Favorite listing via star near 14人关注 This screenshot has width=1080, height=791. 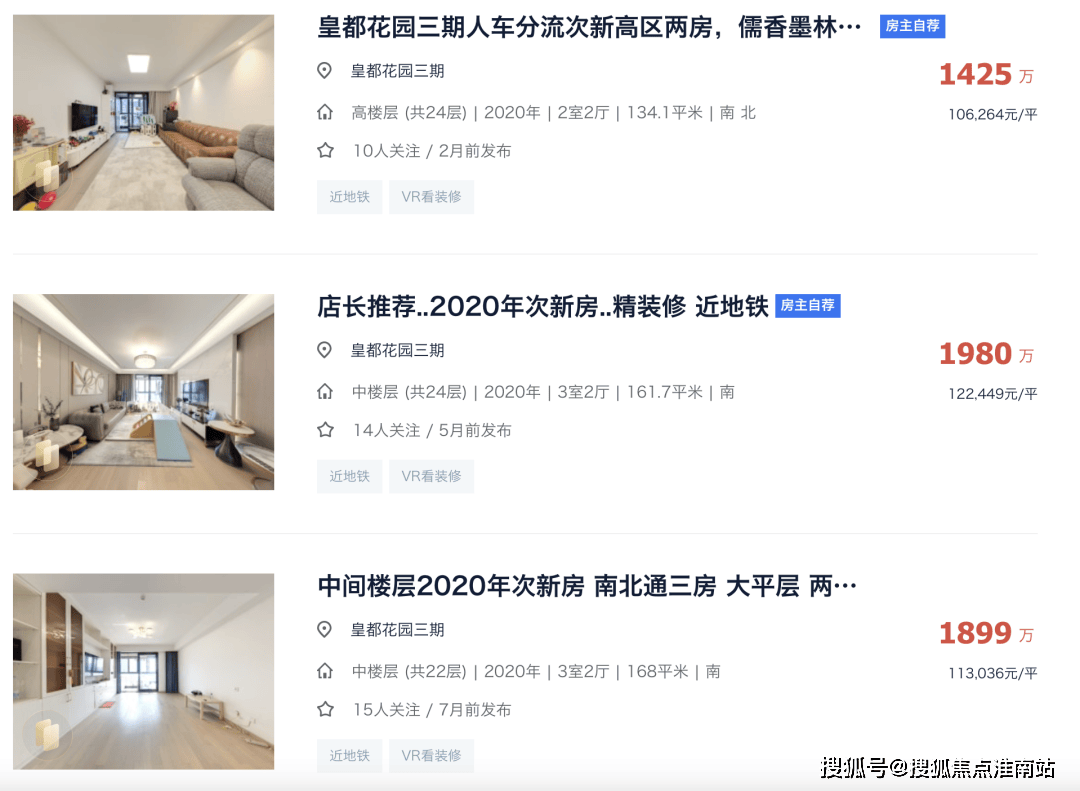[x=325, y=430]
